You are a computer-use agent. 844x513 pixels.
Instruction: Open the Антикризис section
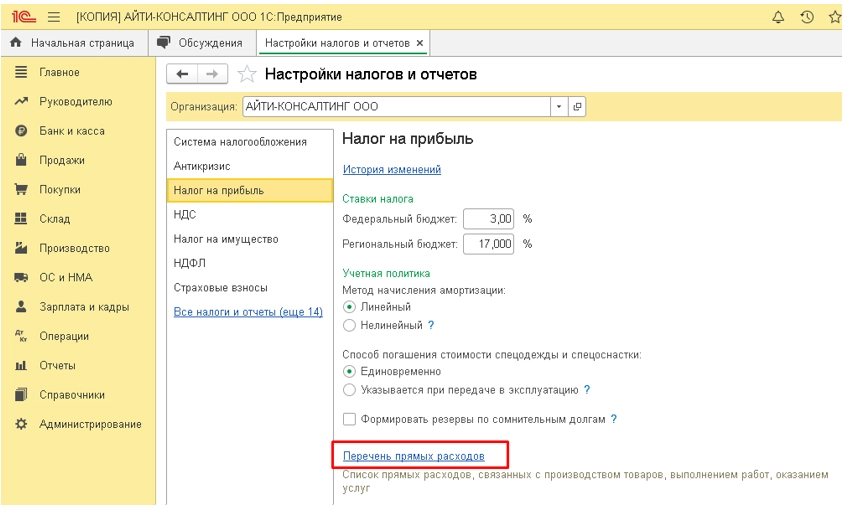coord(250,166)
